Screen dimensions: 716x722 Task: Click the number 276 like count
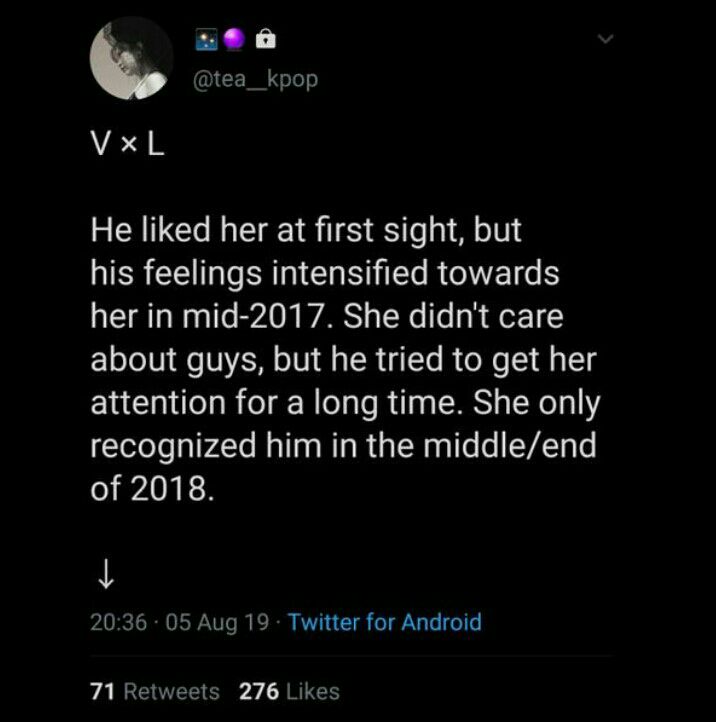(x=259, y=691)
